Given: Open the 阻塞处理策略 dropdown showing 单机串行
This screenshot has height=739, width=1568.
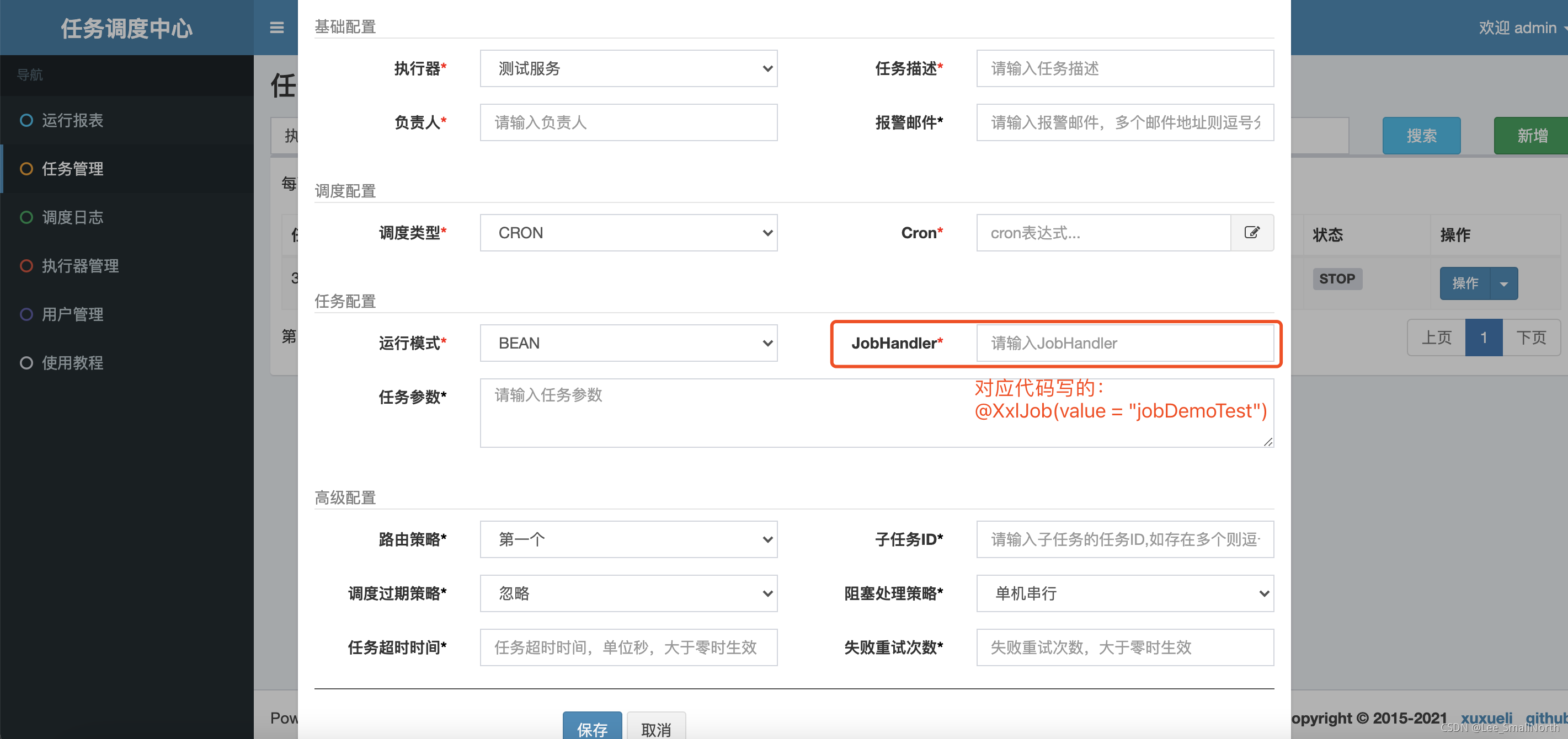Looking at the screenshot, I should (x=1125, y=593).
